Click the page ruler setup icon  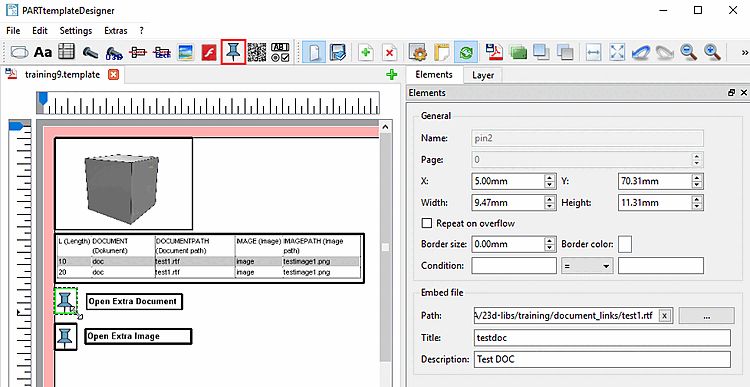442,52
